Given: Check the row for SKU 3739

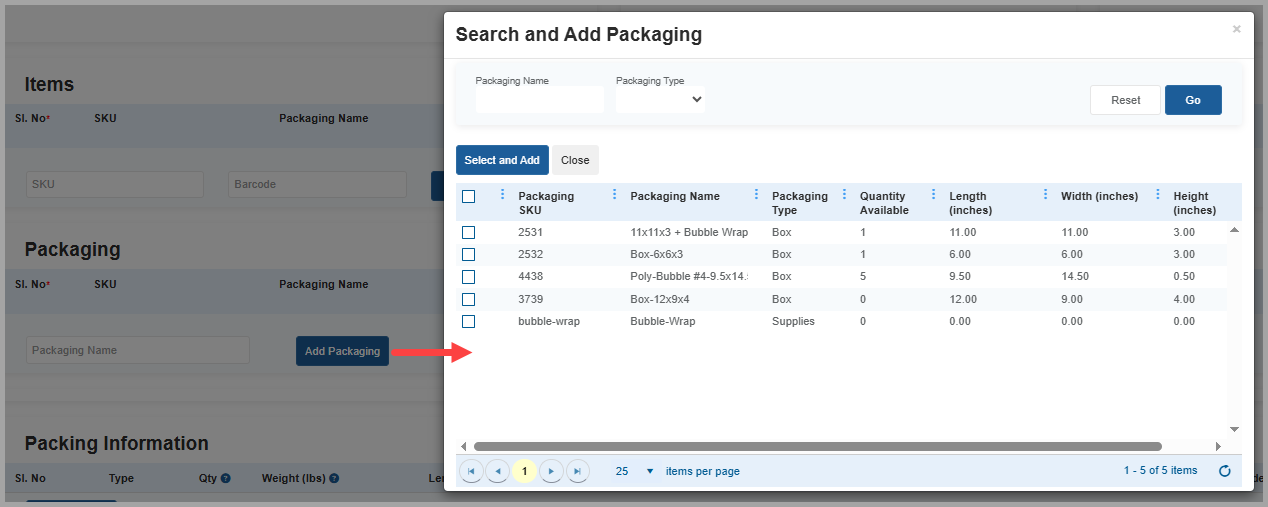Looking at the screenshot, I should 469,299.
